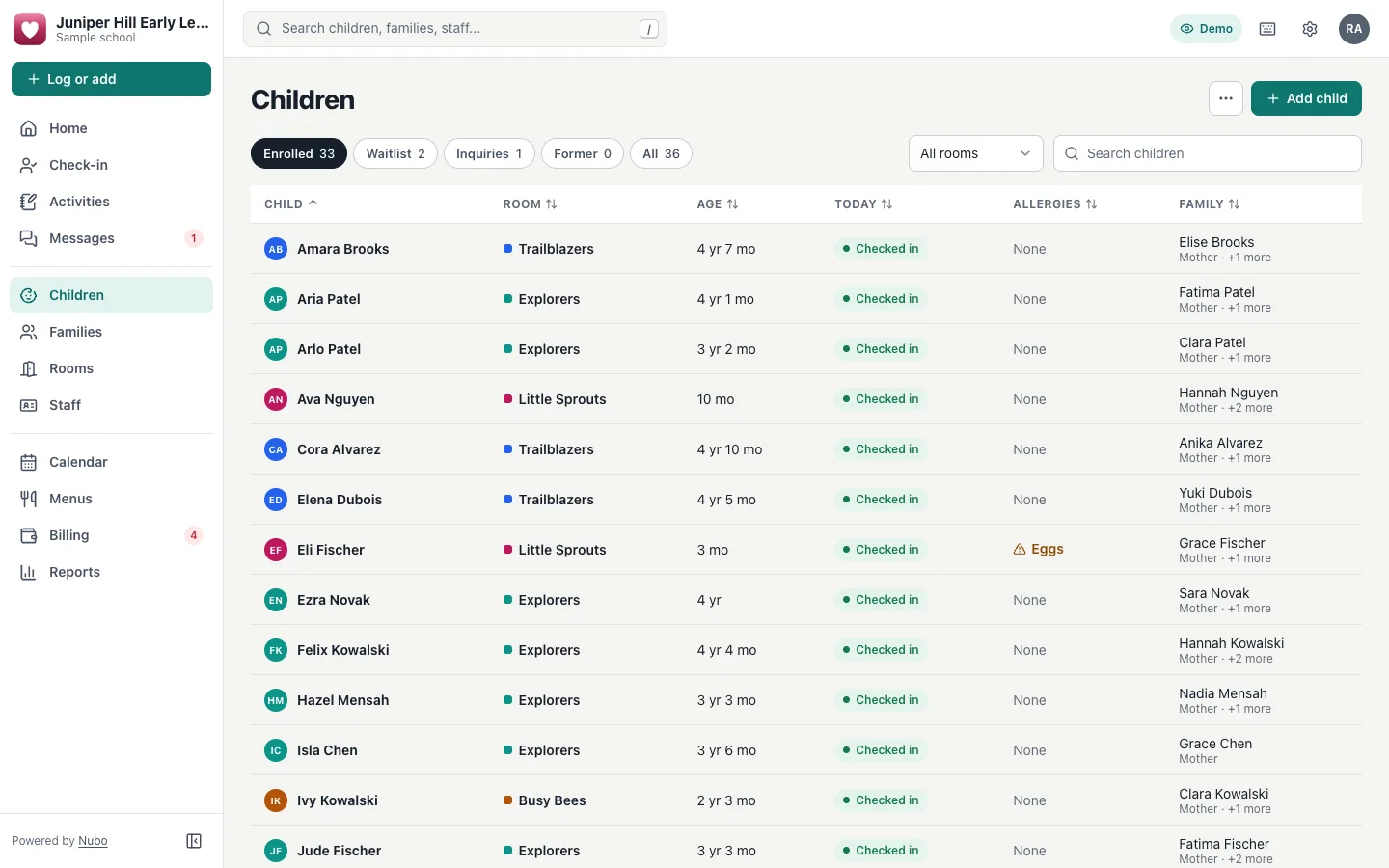Click the Juniper Hill heart logo icon
This screenshot has width=1389, height=868.
(x=29, y=29)
